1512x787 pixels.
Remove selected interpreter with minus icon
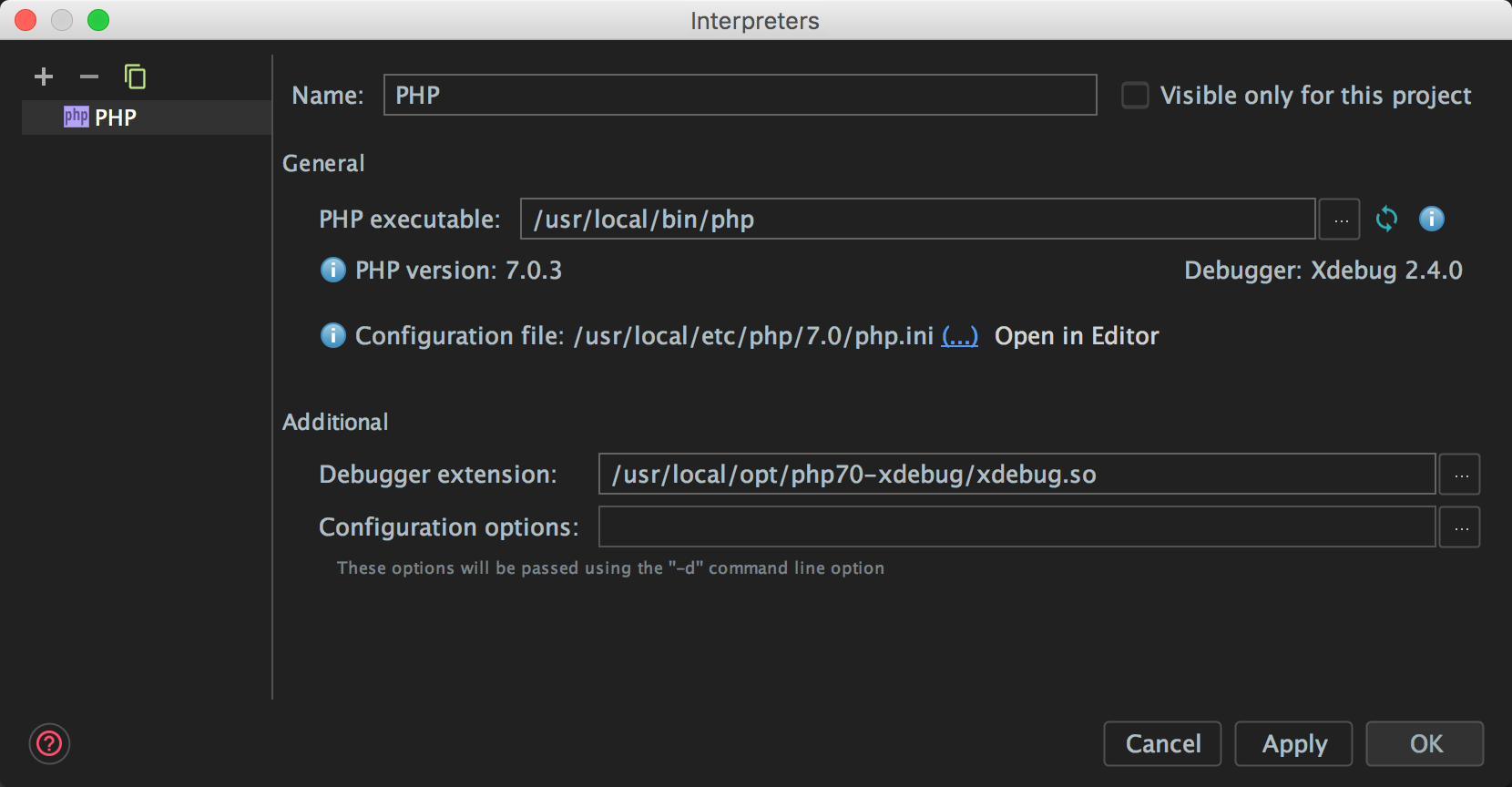[89, 77]
